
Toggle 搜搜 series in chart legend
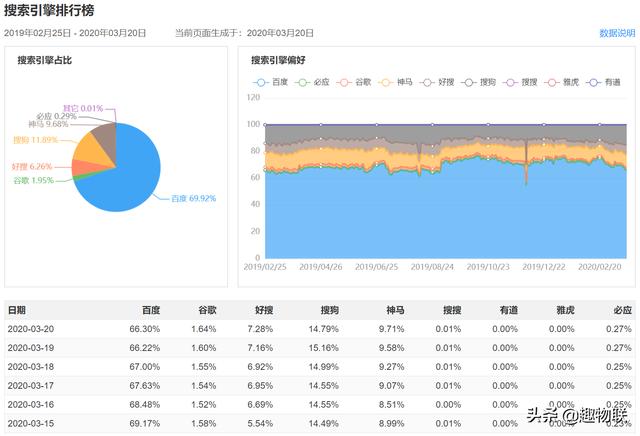(x=520, y=82)
